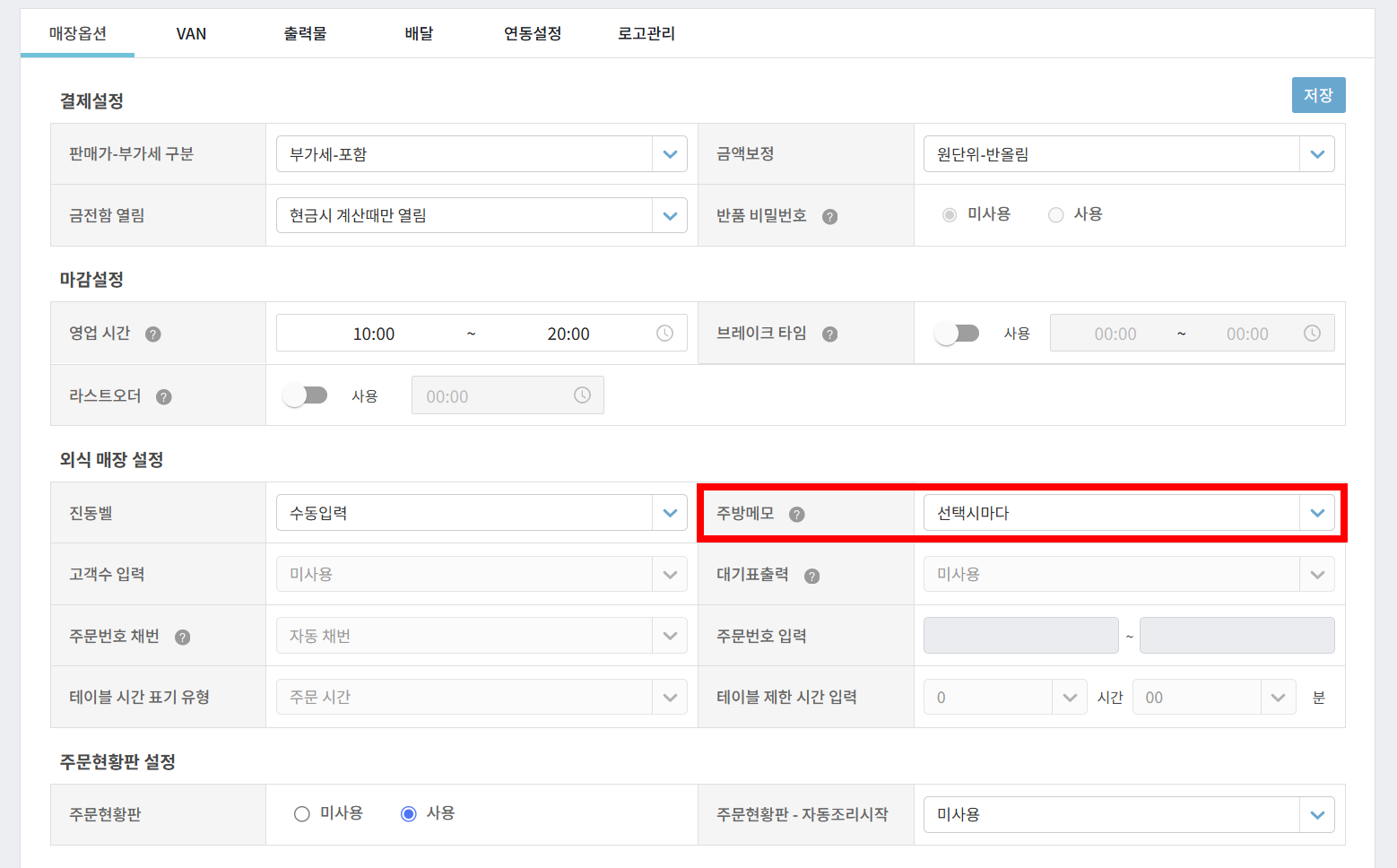Open help icon next to 반품 비밀번호

pyautogui.click(x=830, y=216)
